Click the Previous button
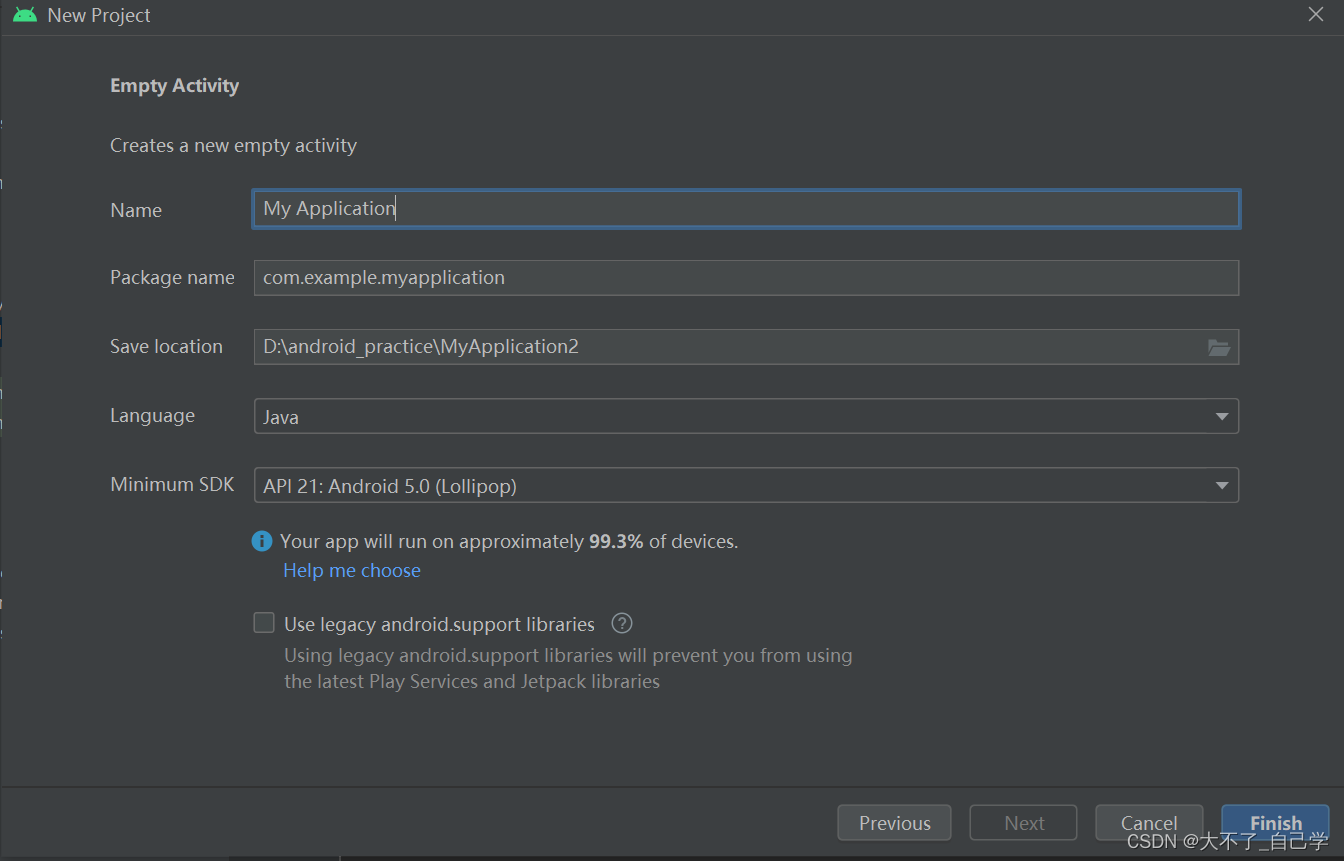The height and width of the screenshot is (861, 1344). [894, 822]
